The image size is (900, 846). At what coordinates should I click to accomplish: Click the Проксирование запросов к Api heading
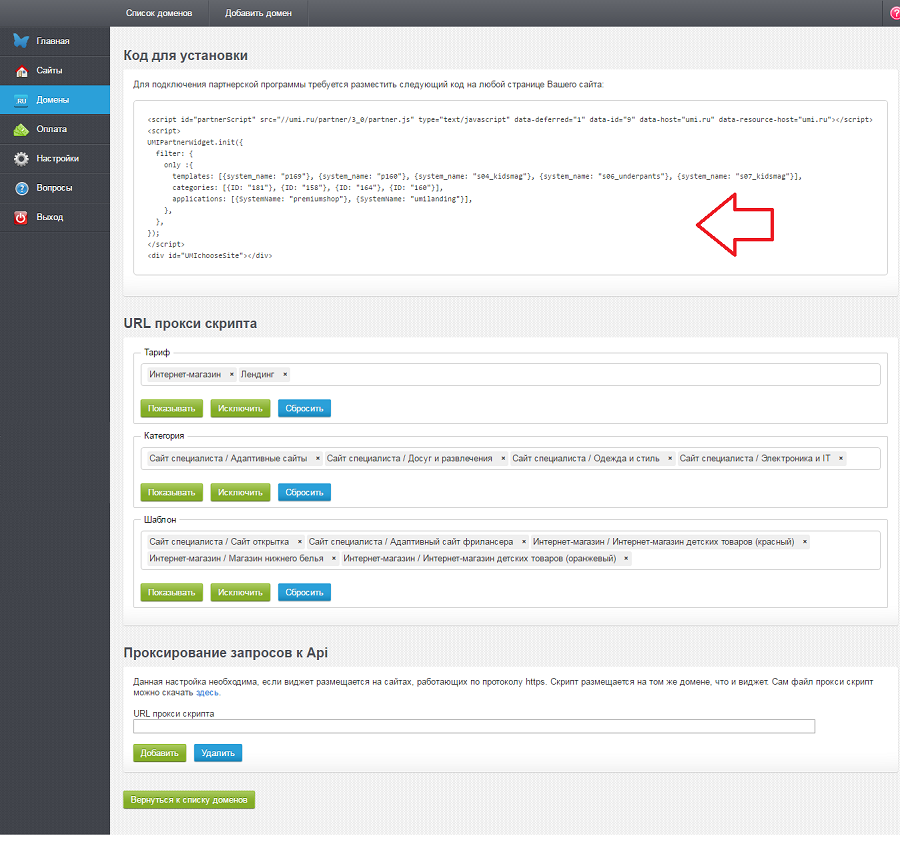pos(226,653)
